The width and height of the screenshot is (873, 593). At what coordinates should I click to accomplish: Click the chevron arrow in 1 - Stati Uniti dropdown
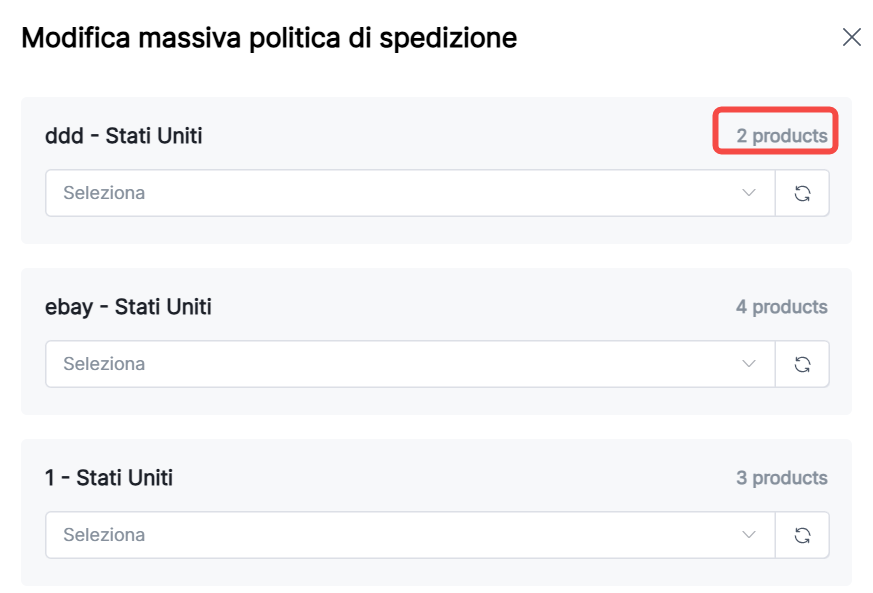click(749, 535)
